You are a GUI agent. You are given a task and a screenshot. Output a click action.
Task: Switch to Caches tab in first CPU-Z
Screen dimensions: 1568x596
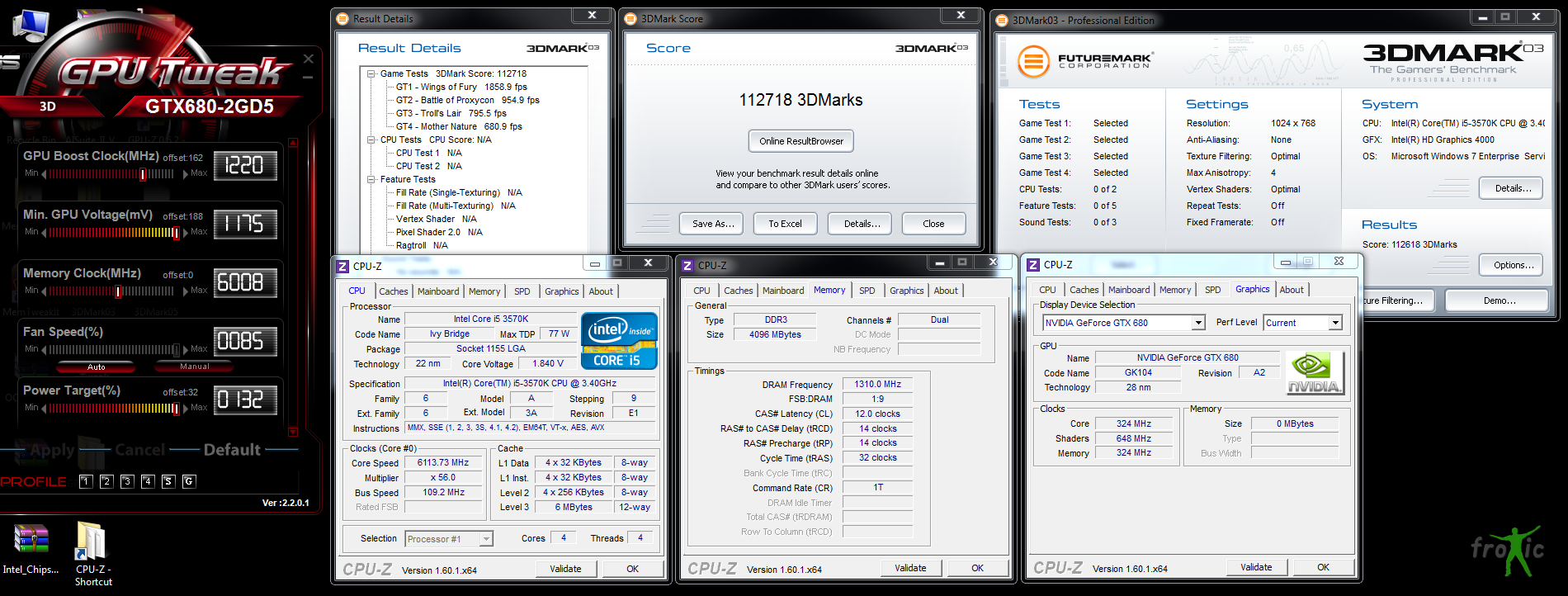click(x=394, y=291)
